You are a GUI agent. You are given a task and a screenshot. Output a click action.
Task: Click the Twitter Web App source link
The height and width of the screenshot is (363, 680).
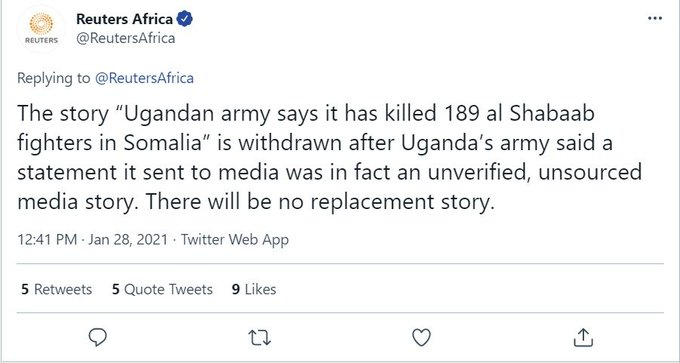click(235, 239)
